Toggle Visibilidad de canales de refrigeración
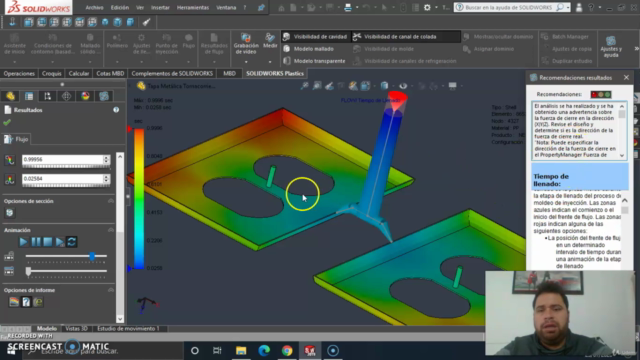This screenshot has height=360, width=640. click(404, 61)
